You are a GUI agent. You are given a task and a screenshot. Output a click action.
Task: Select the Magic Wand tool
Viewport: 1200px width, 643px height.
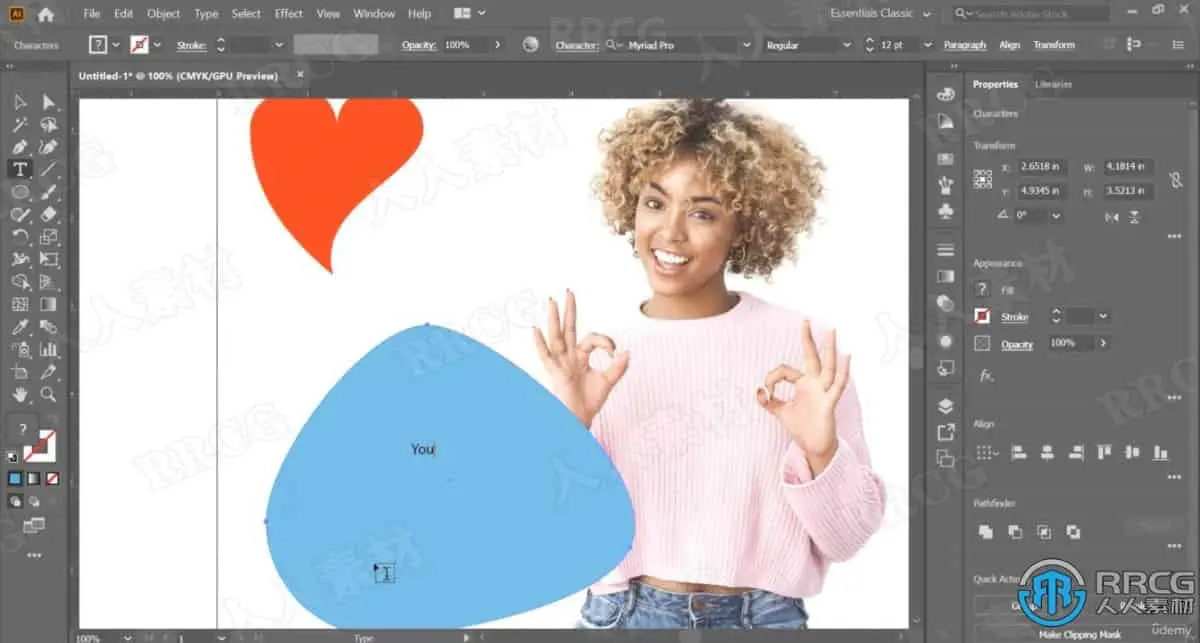pyautogui.click(x=20, y=125)
